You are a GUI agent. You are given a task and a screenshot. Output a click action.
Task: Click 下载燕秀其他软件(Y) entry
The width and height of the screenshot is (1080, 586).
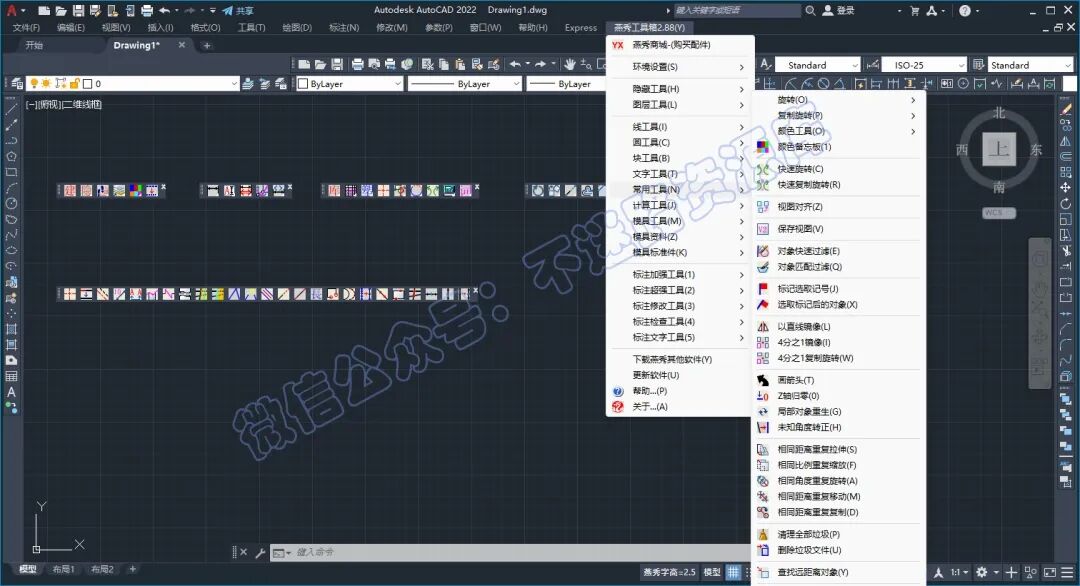click(x=680, y=359)
